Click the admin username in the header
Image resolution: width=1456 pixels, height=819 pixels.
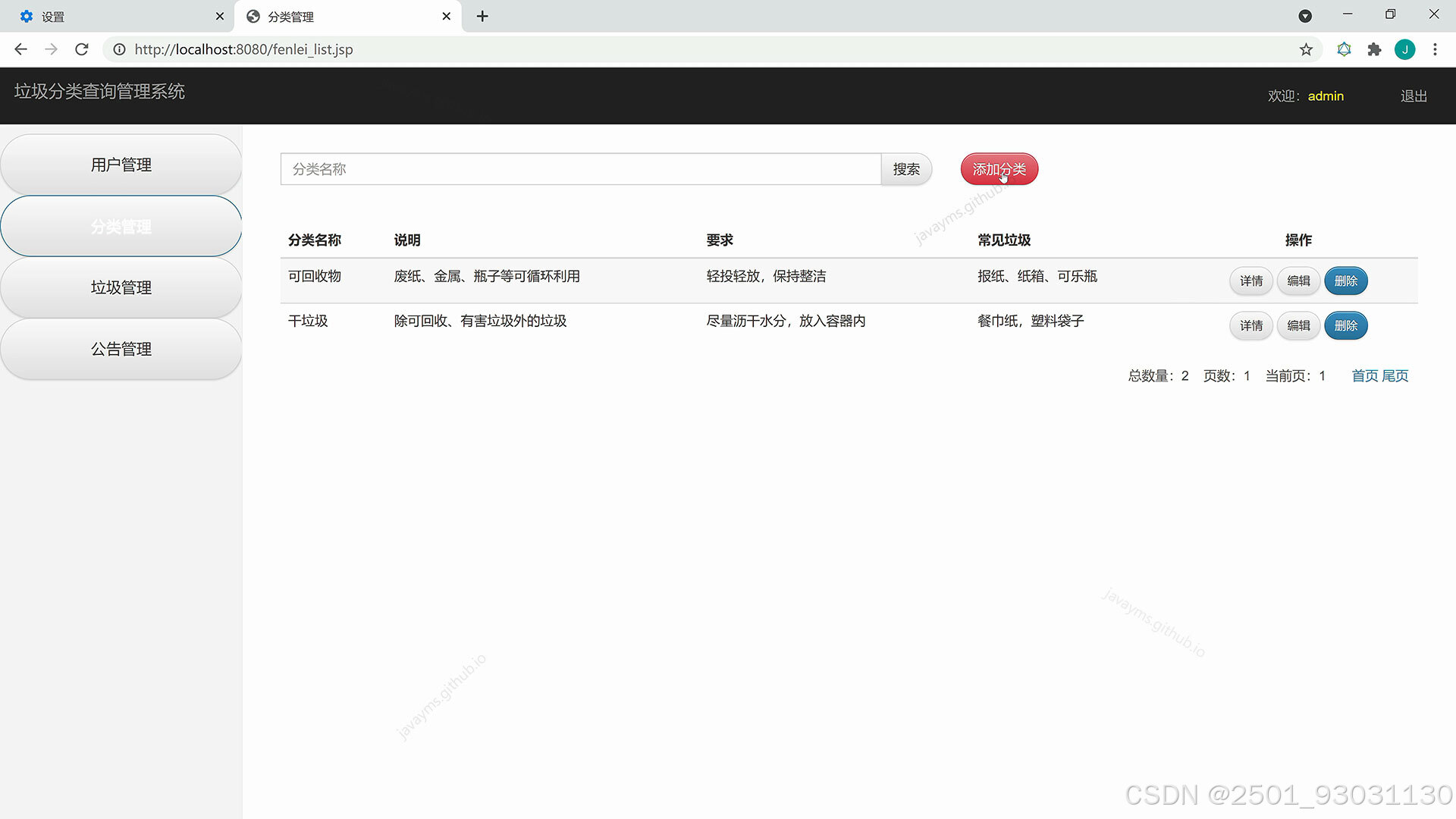coord(1326,96)
